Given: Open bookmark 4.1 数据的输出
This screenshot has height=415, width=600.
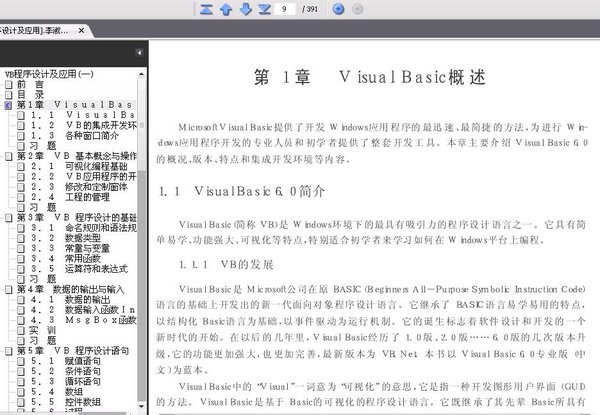Looking at the screenshot, I should [70, 299].
